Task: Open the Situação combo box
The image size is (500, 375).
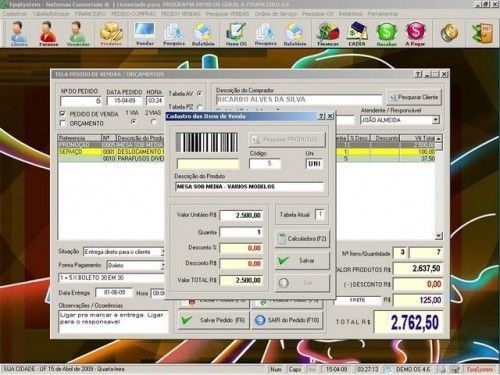Action: (124, 252)
